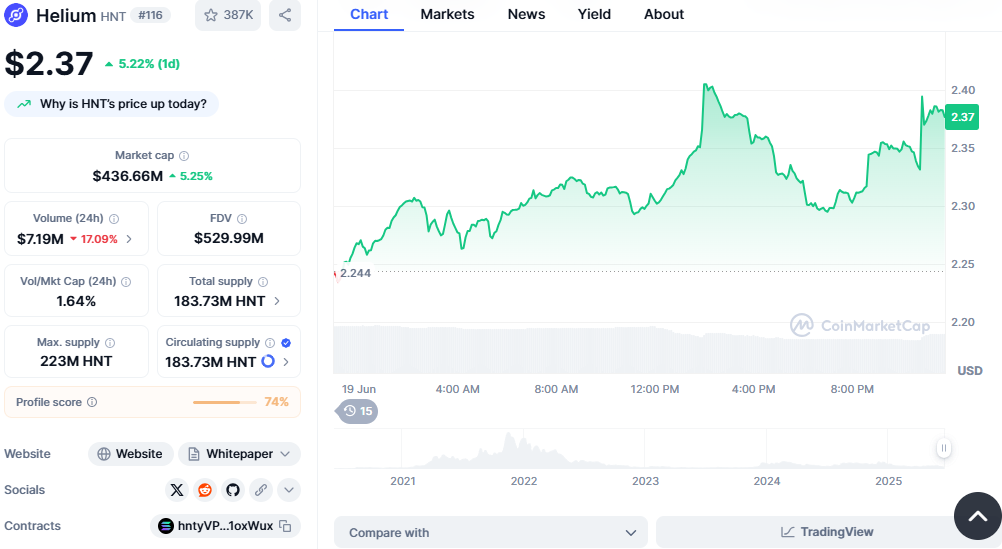Open the share icon button
1002x549 pixels.
285,15
